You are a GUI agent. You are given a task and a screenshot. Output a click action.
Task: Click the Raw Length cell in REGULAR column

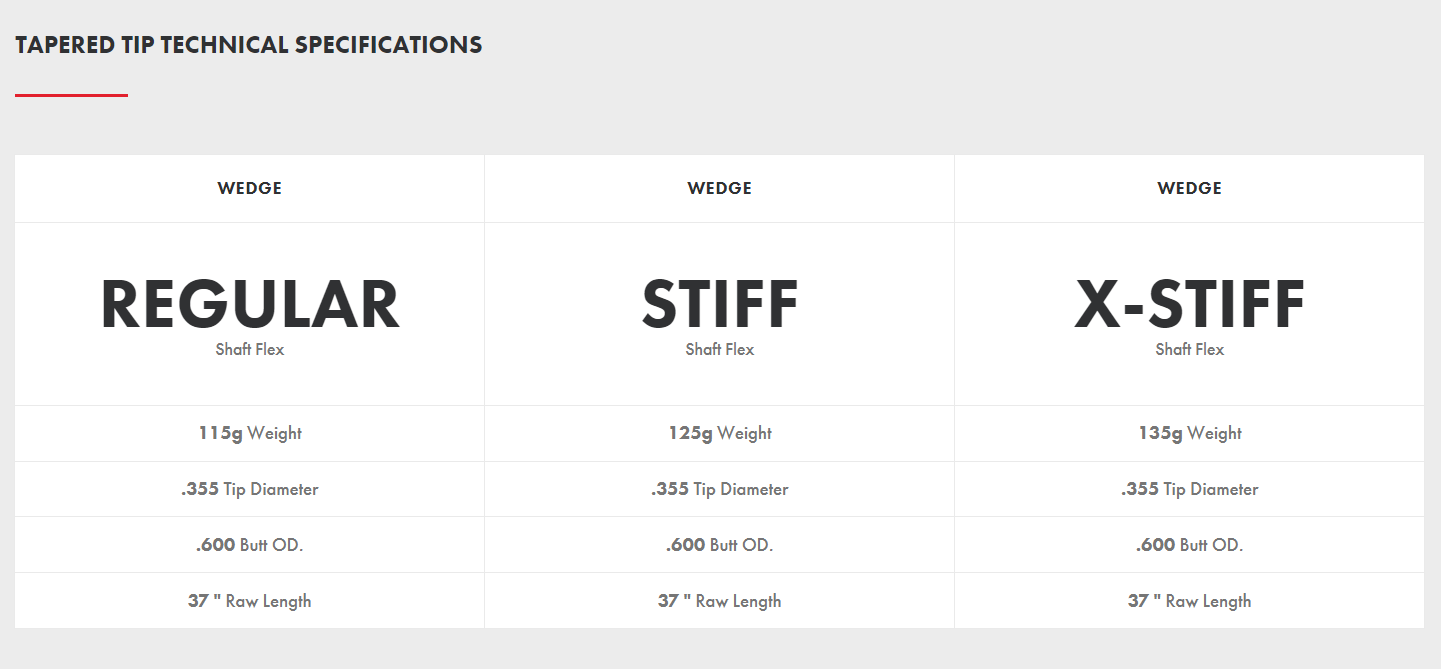coord(250,601)
